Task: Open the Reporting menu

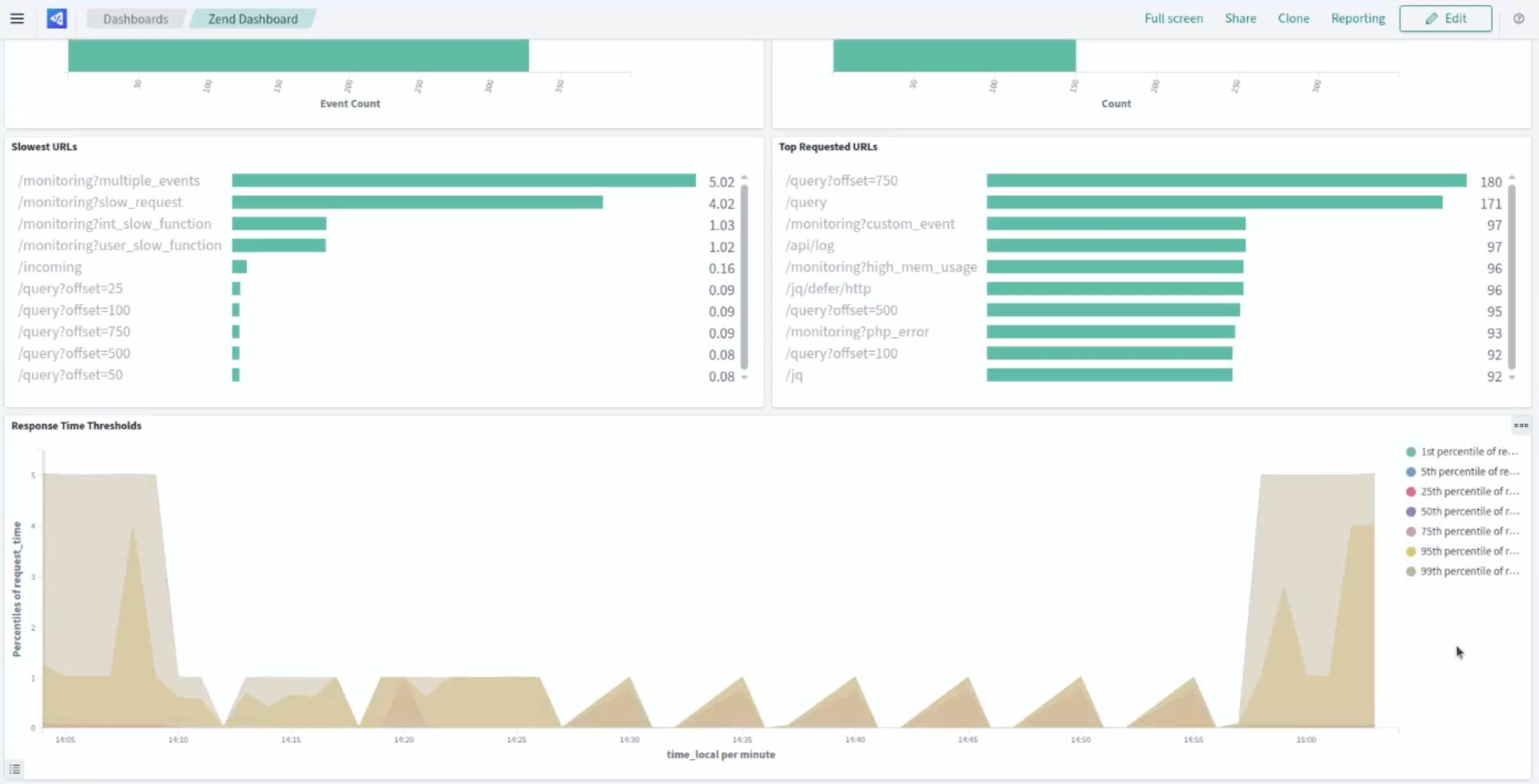Action: click(x=1358, y=18)
